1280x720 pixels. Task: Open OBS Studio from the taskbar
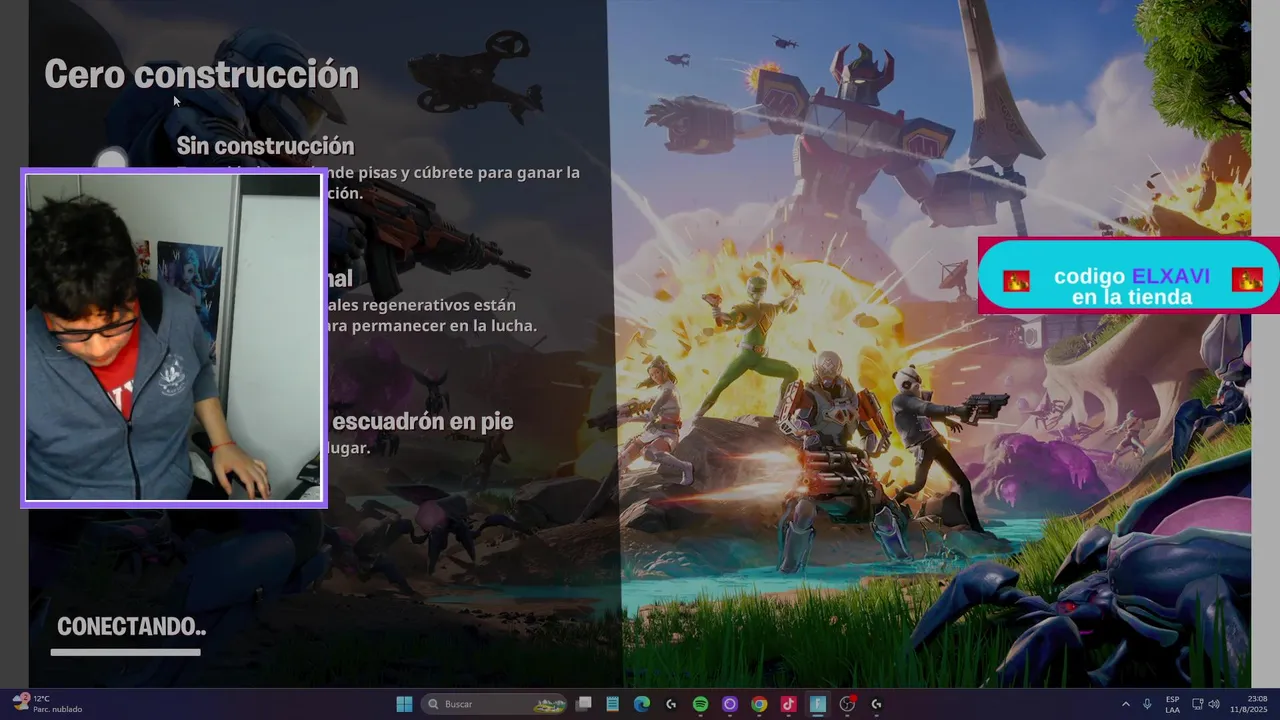(x=847, y=704)
